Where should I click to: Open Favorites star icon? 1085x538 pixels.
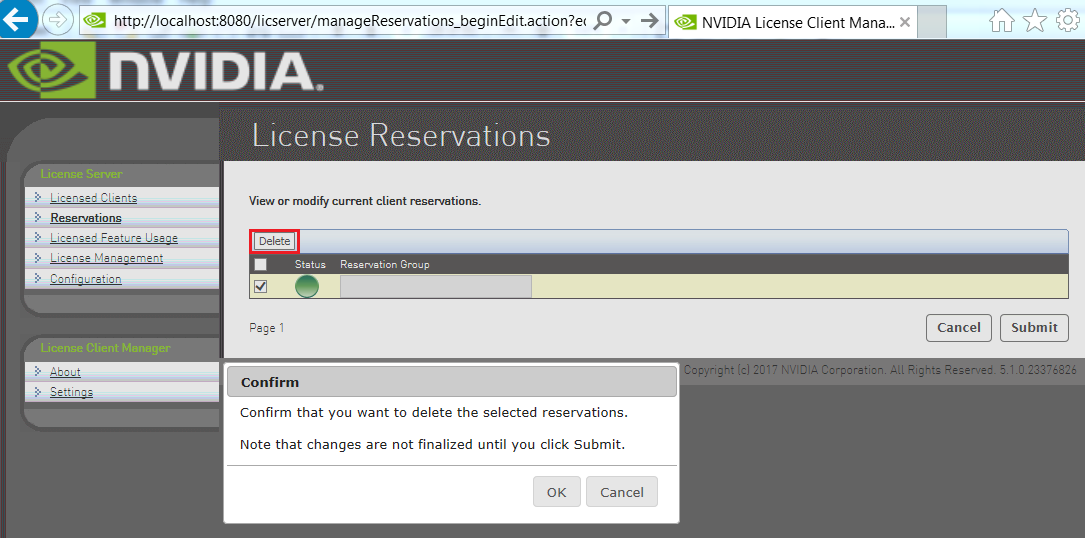pos(1035,21)
